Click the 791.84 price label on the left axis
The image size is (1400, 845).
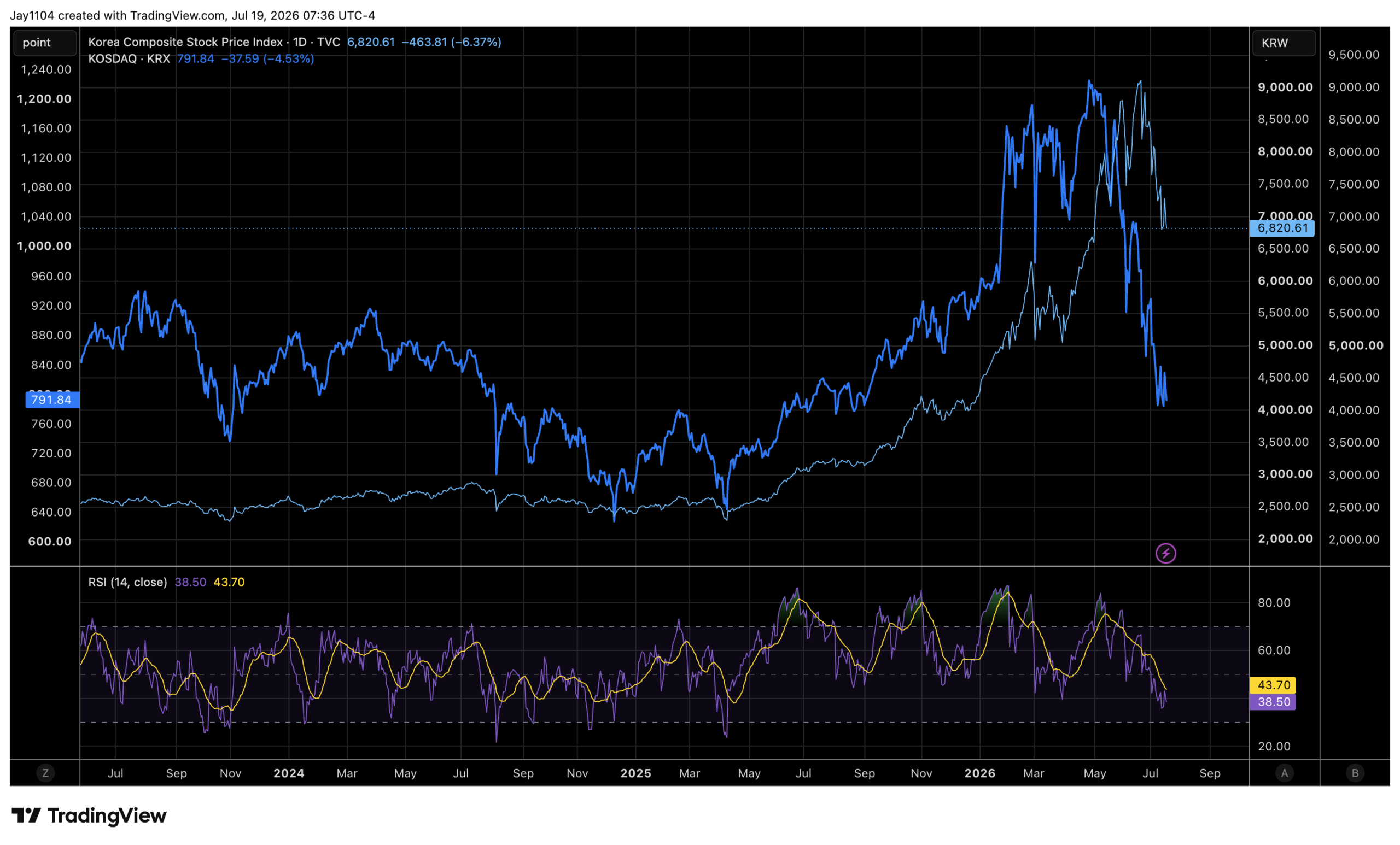[52, 400]
